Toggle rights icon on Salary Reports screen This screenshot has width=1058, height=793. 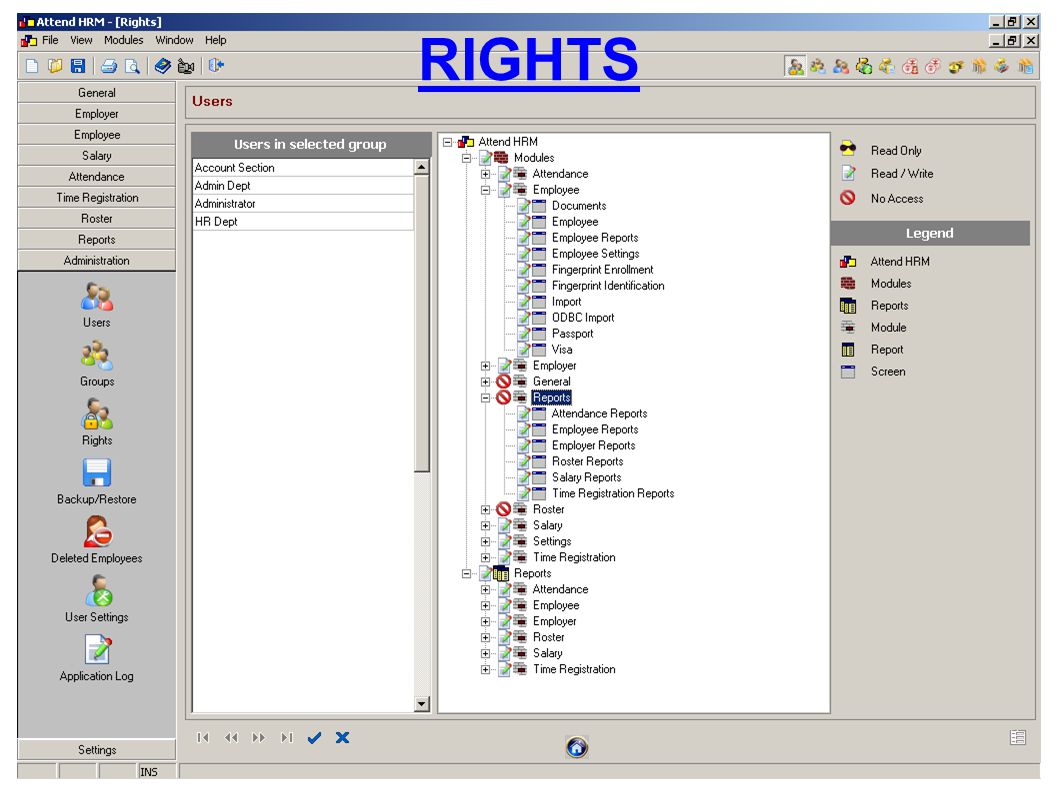point(524,477)
